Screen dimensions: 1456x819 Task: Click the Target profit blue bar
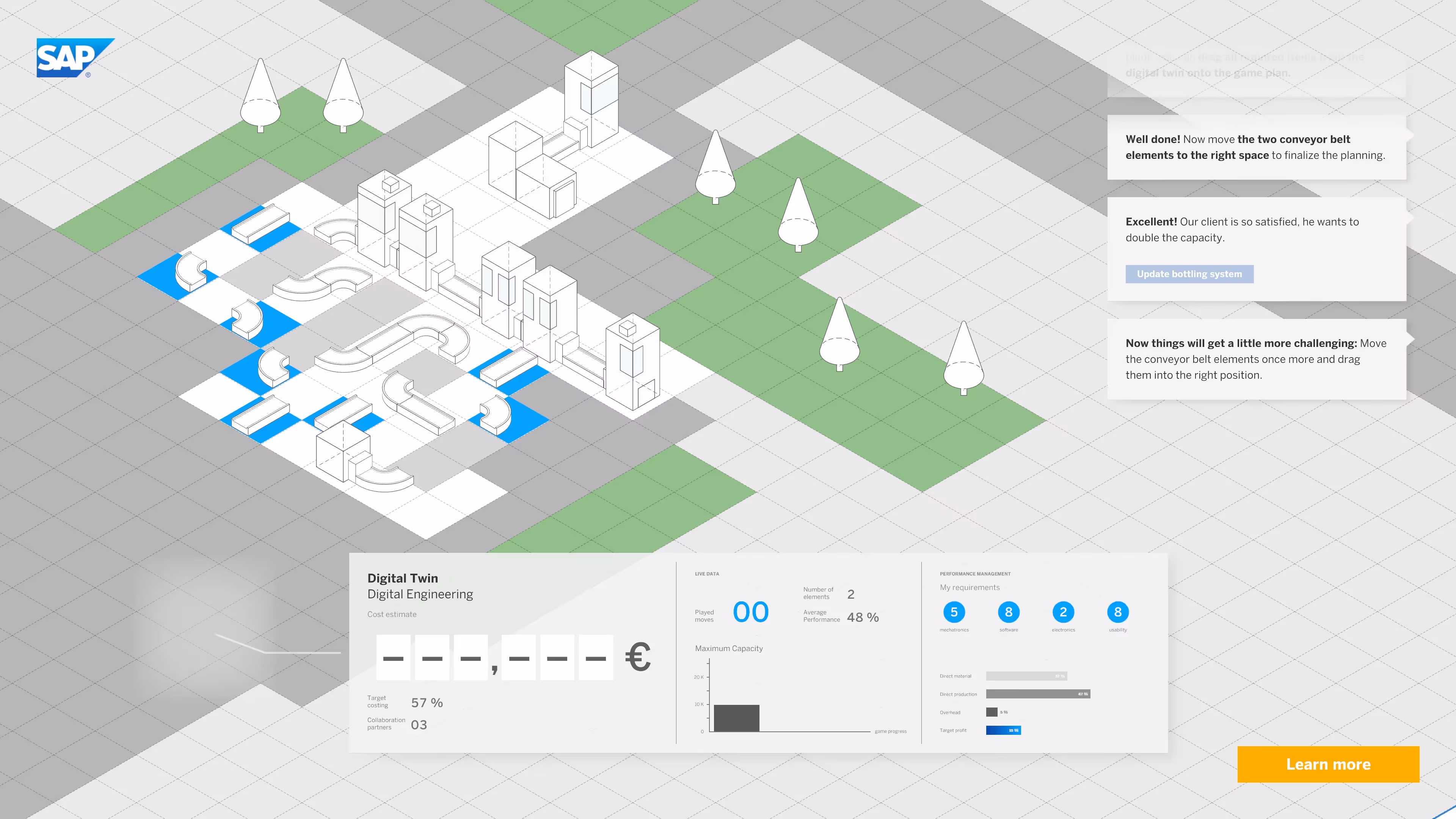point(1003,730)
